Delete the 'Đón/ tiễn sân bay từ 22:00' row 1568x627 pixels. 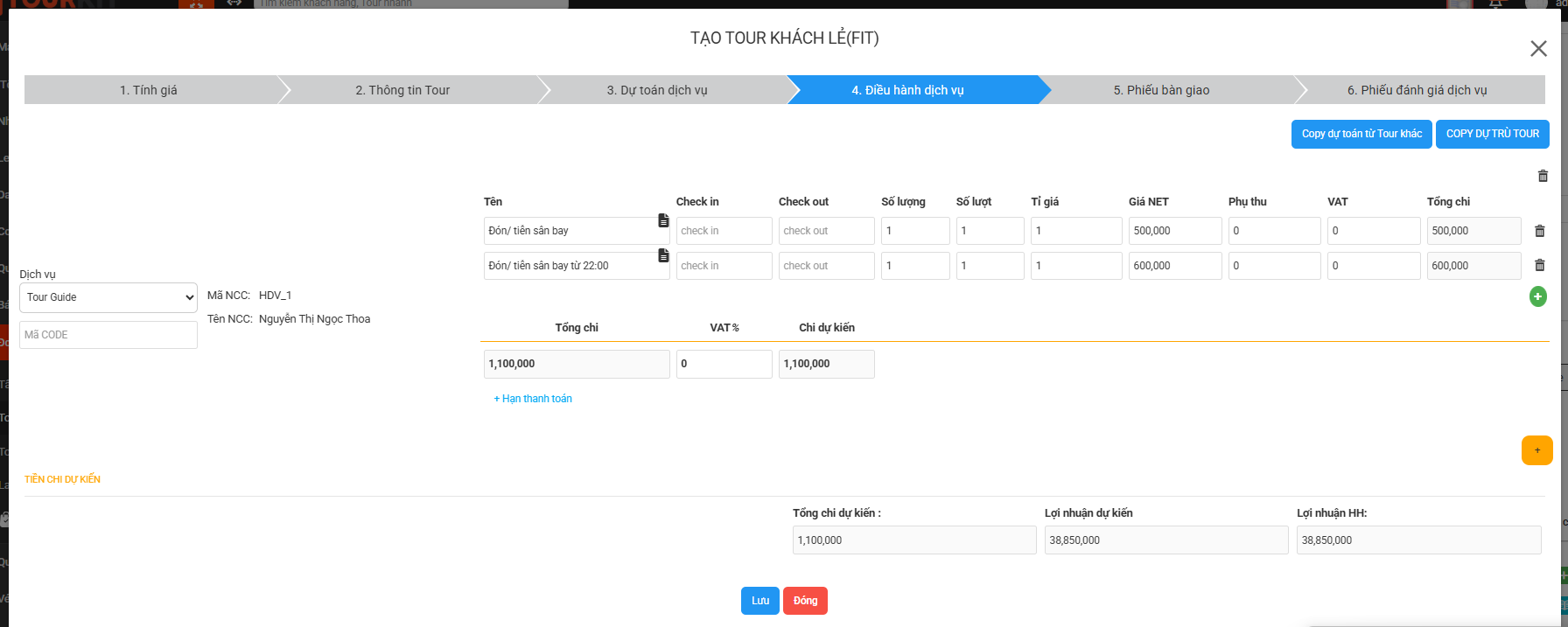click(1539, 265)
